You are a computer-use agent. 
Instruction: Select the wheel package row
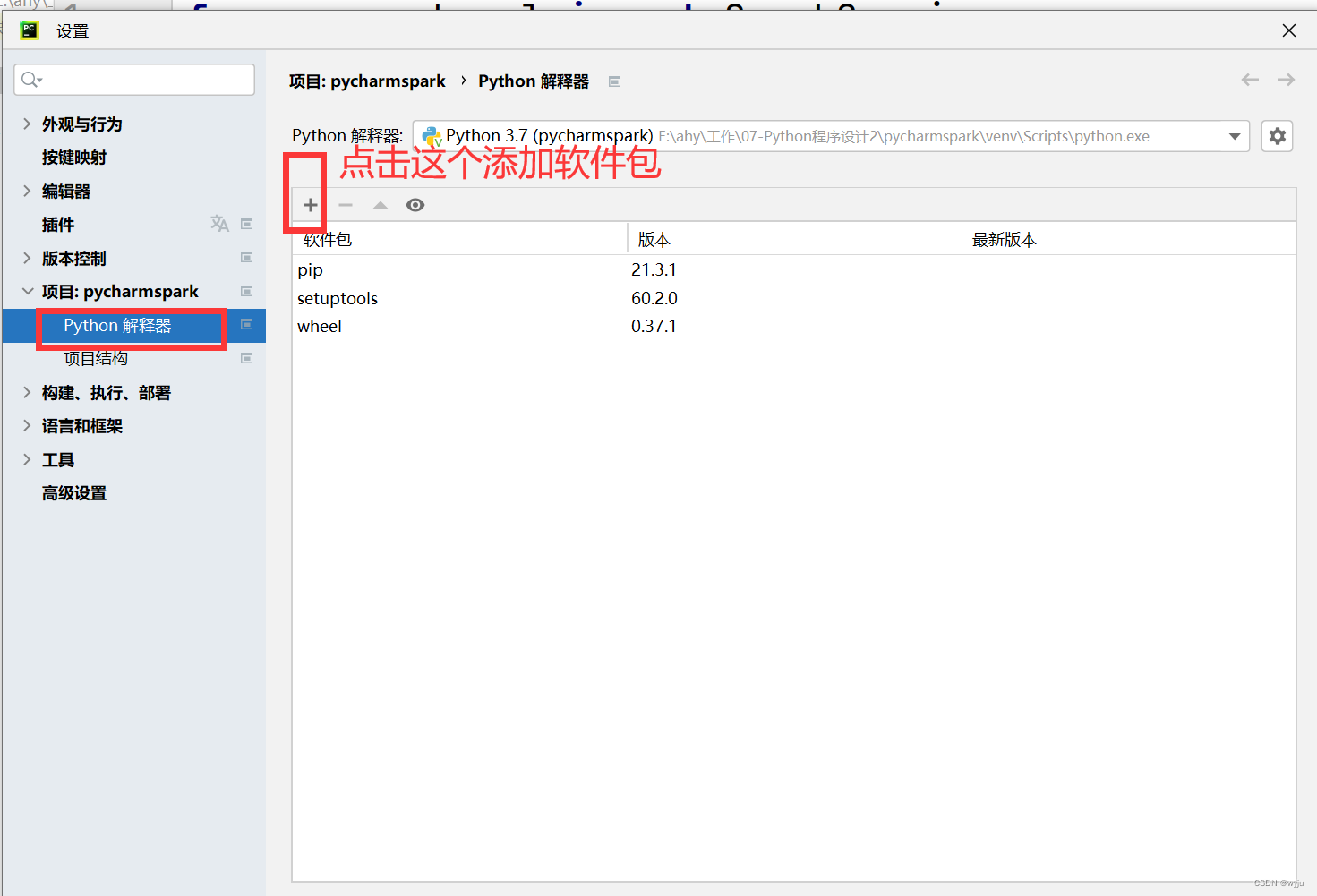[794, 326]
